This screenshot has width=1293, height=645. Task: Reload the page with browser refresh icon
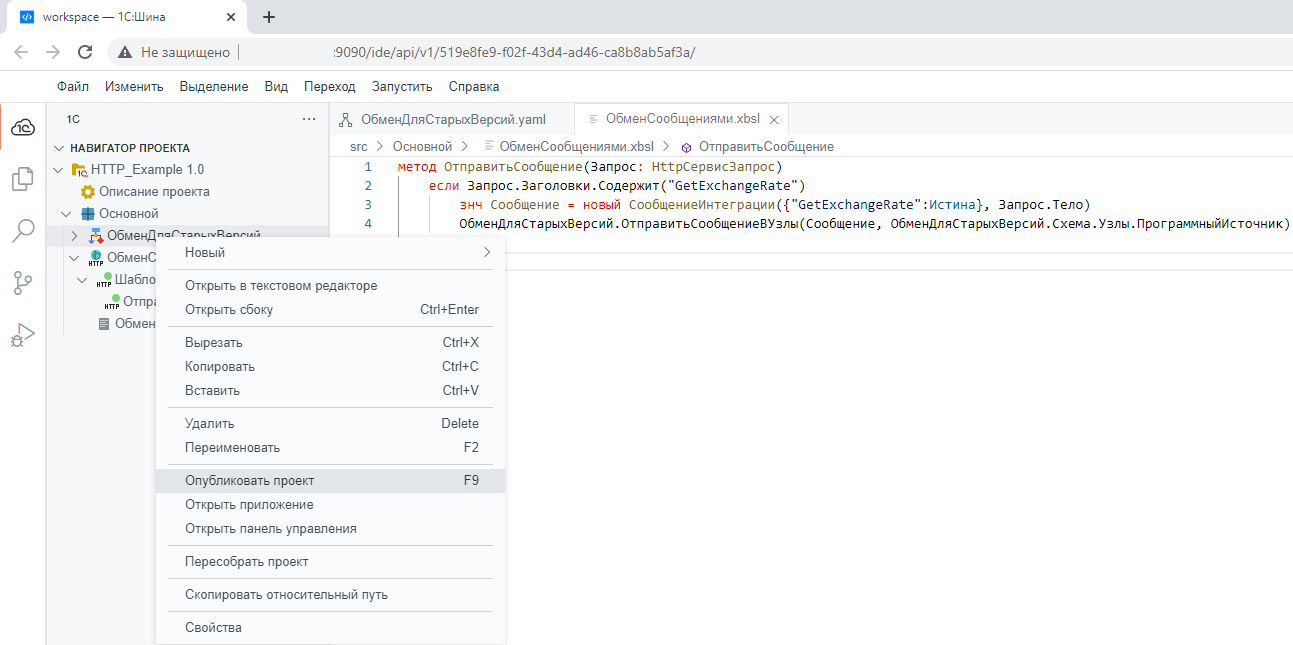[85, 52]
